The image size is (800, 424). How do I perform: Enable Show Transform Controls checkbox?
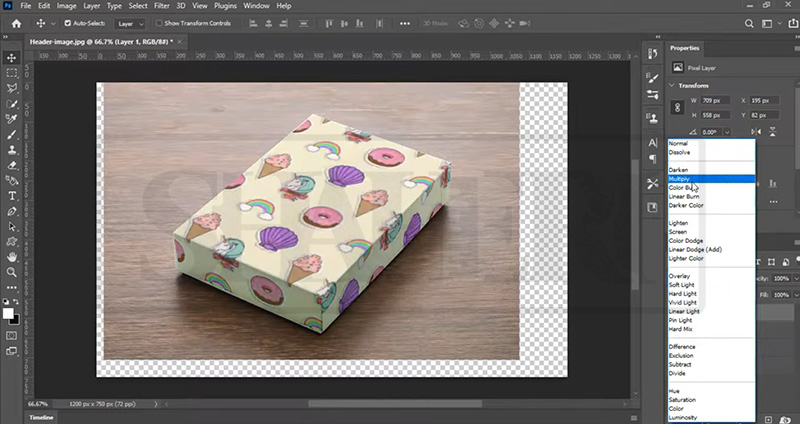pos(159,22)
